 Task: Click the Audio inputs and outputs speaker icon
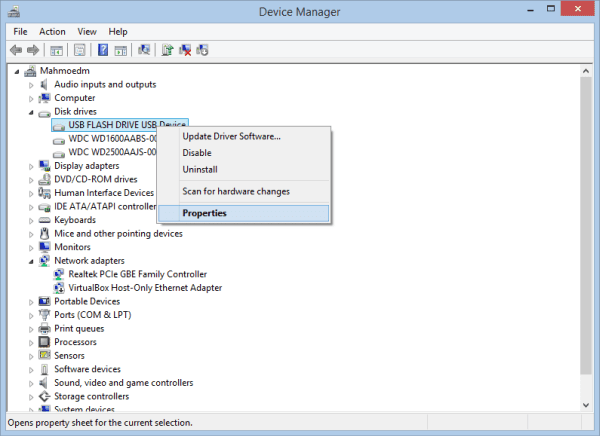[x=44, y=84]
